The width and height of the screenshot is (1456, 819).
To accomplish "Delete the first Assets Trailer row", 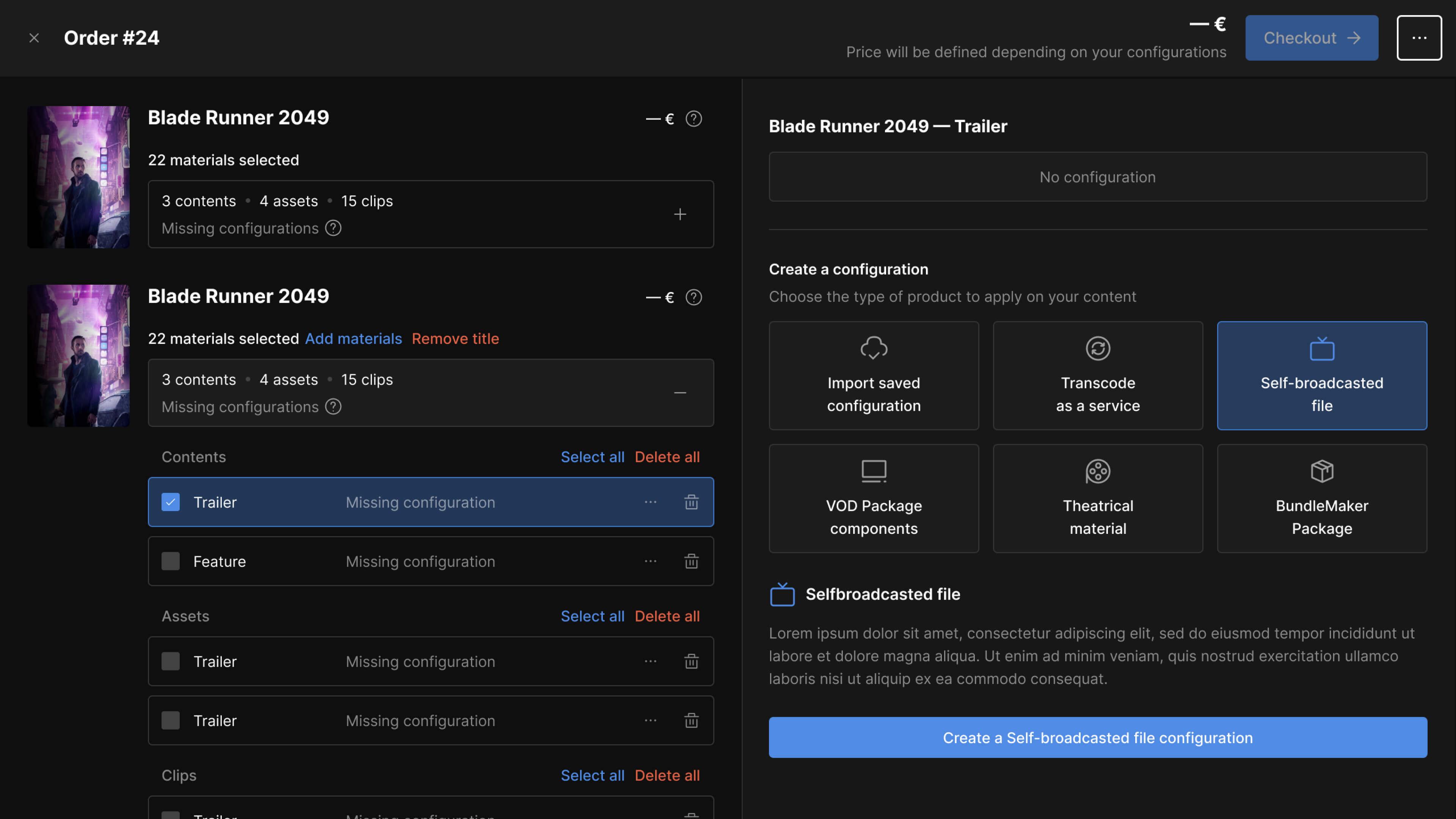I will coord(691,661).
